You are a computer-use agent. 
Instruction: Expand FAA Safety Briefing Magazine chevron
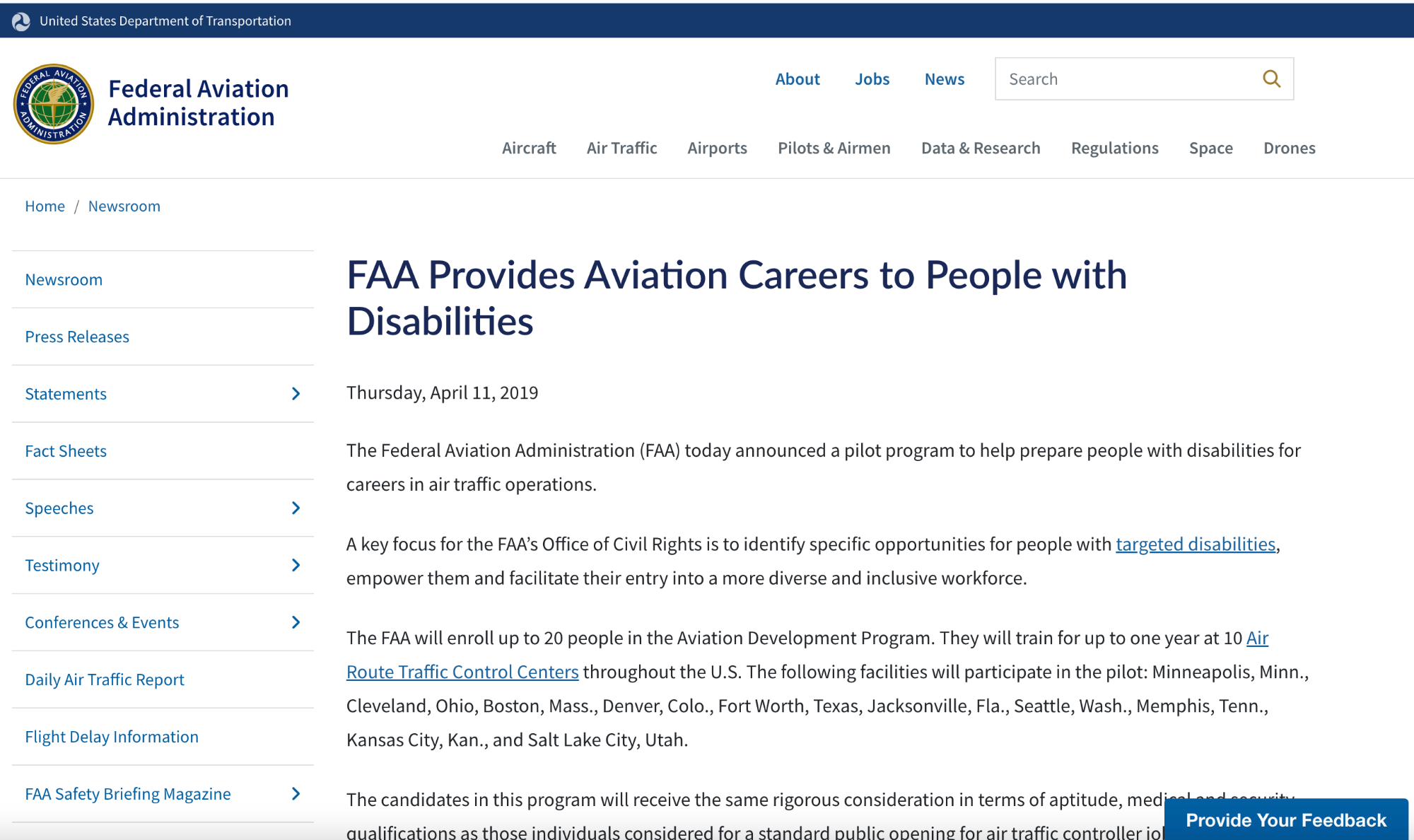[296, 794]
